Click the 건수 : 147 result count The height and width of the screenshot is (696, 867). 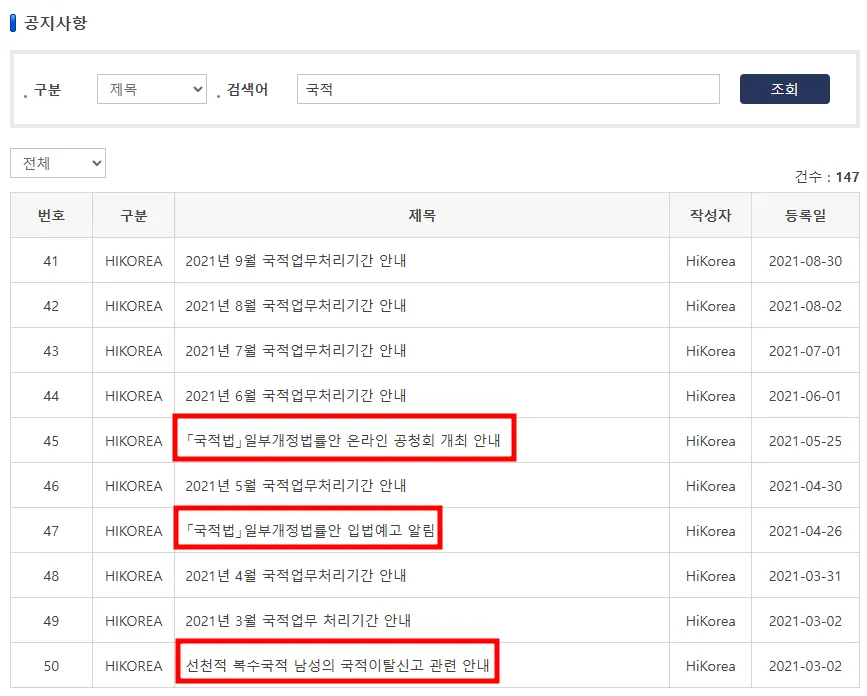tap(827, 177)
